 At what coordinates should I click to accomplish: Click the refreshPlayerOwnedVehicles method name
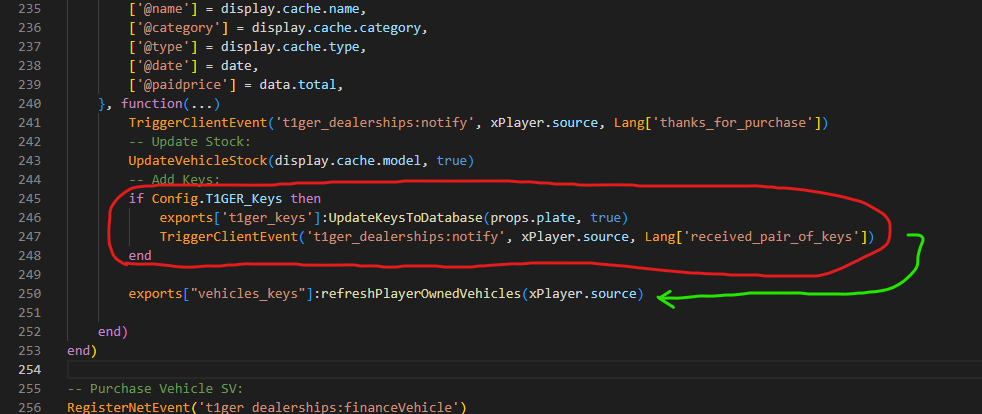tap(421, 294)
